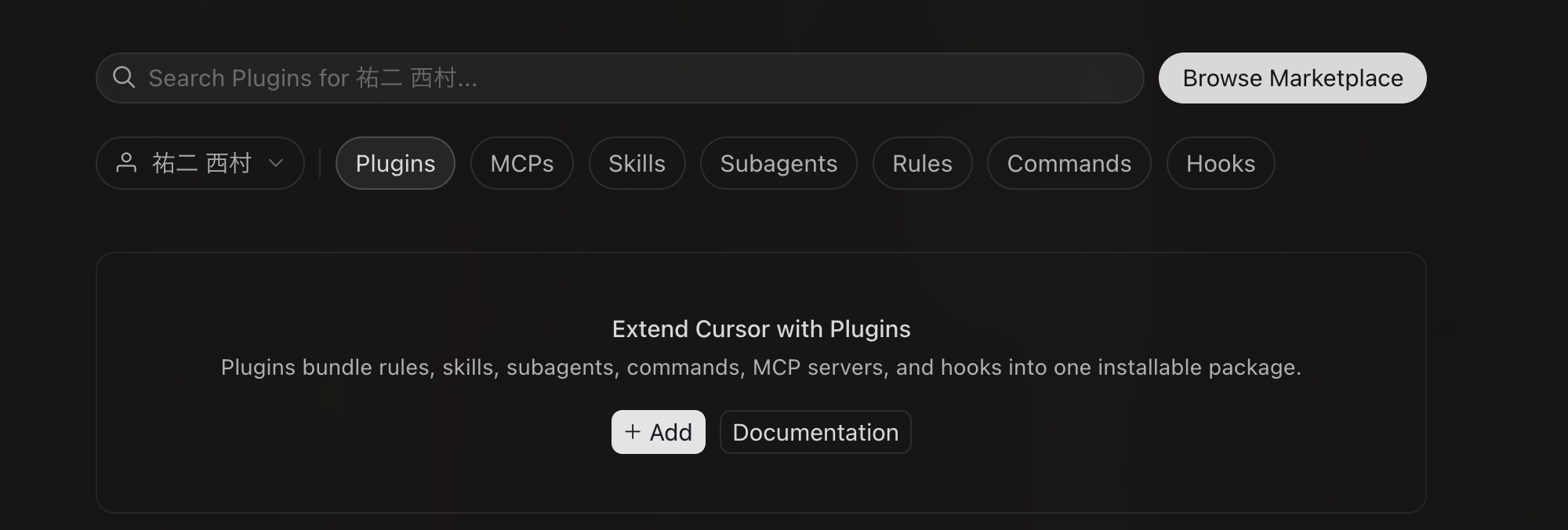
Task: Switch to the MCPs tab
Action: point(522,163)
